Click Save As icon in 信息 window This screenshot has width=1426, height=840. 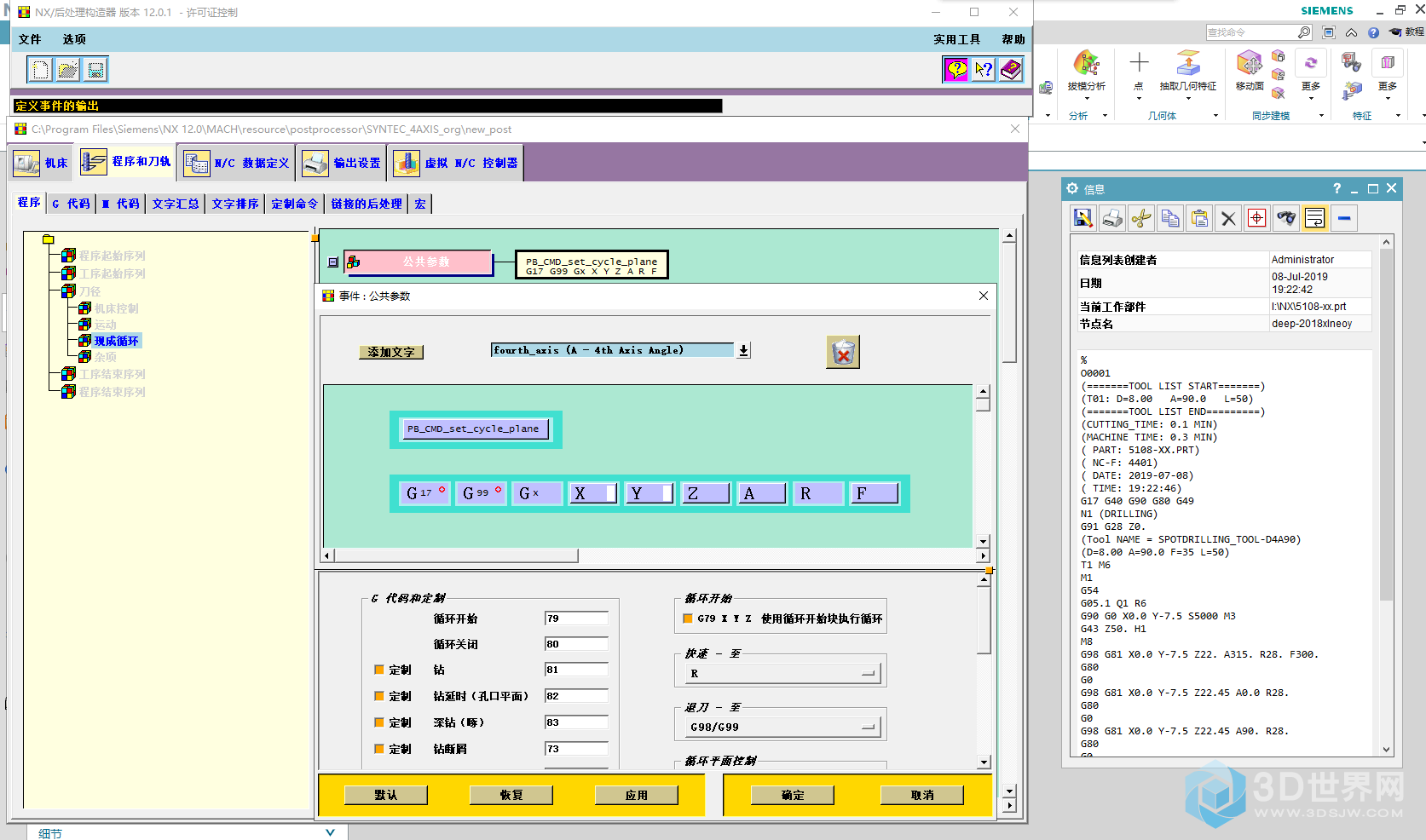1083,219
